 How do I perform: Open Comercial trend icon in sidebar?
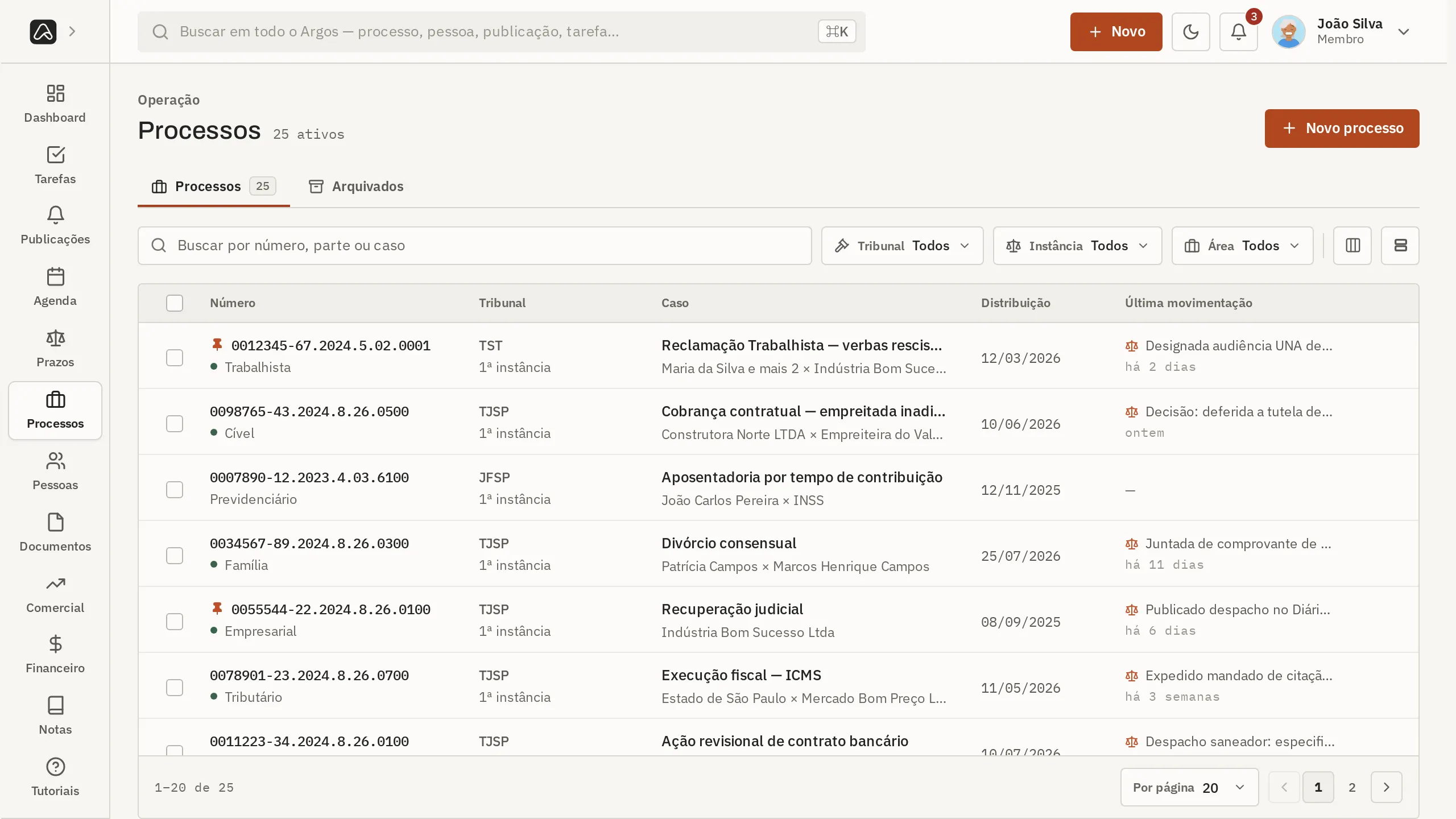[x=55, y=584]
